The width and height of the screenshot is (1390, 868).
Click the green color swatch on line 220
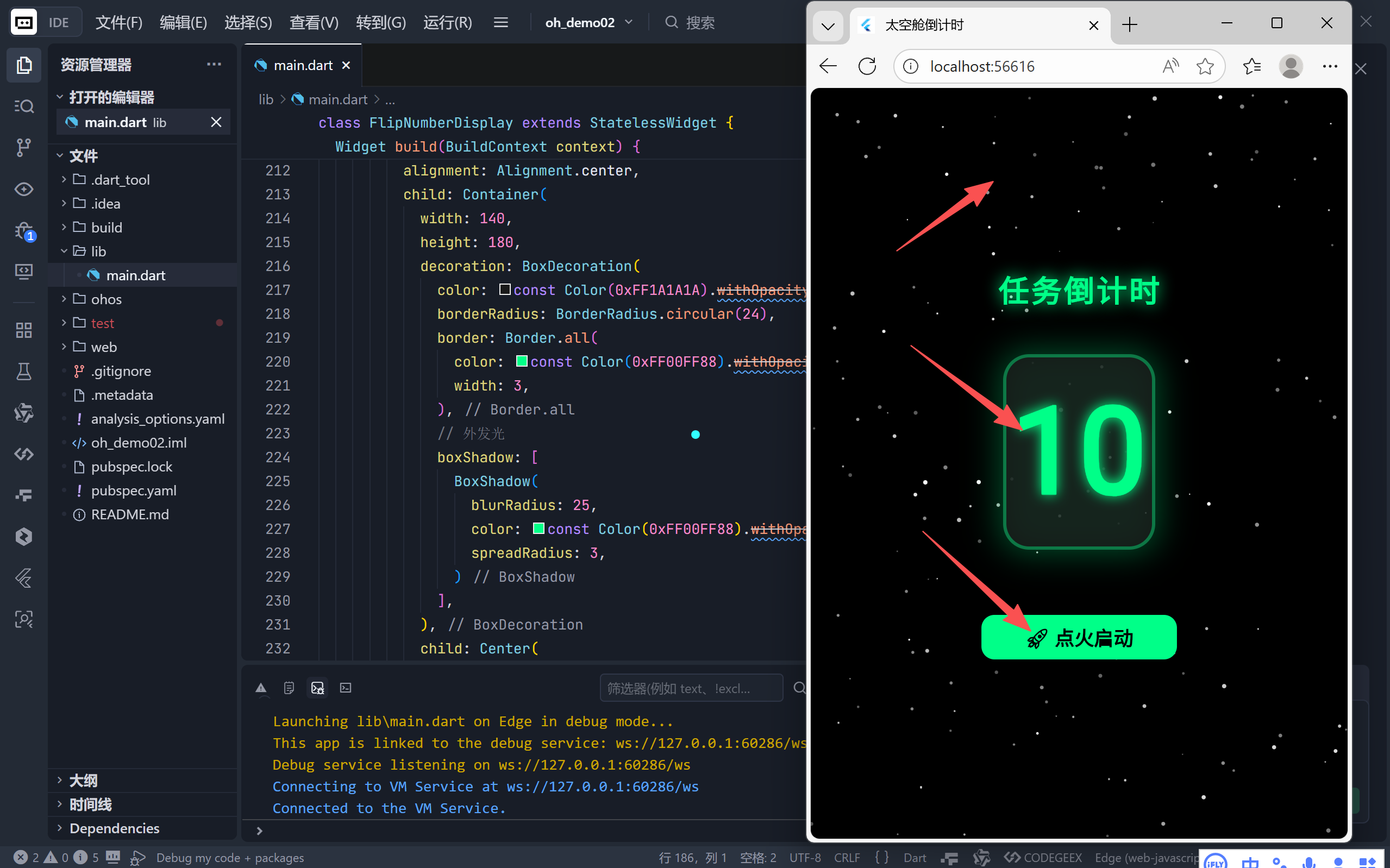[x=521, y=361]
